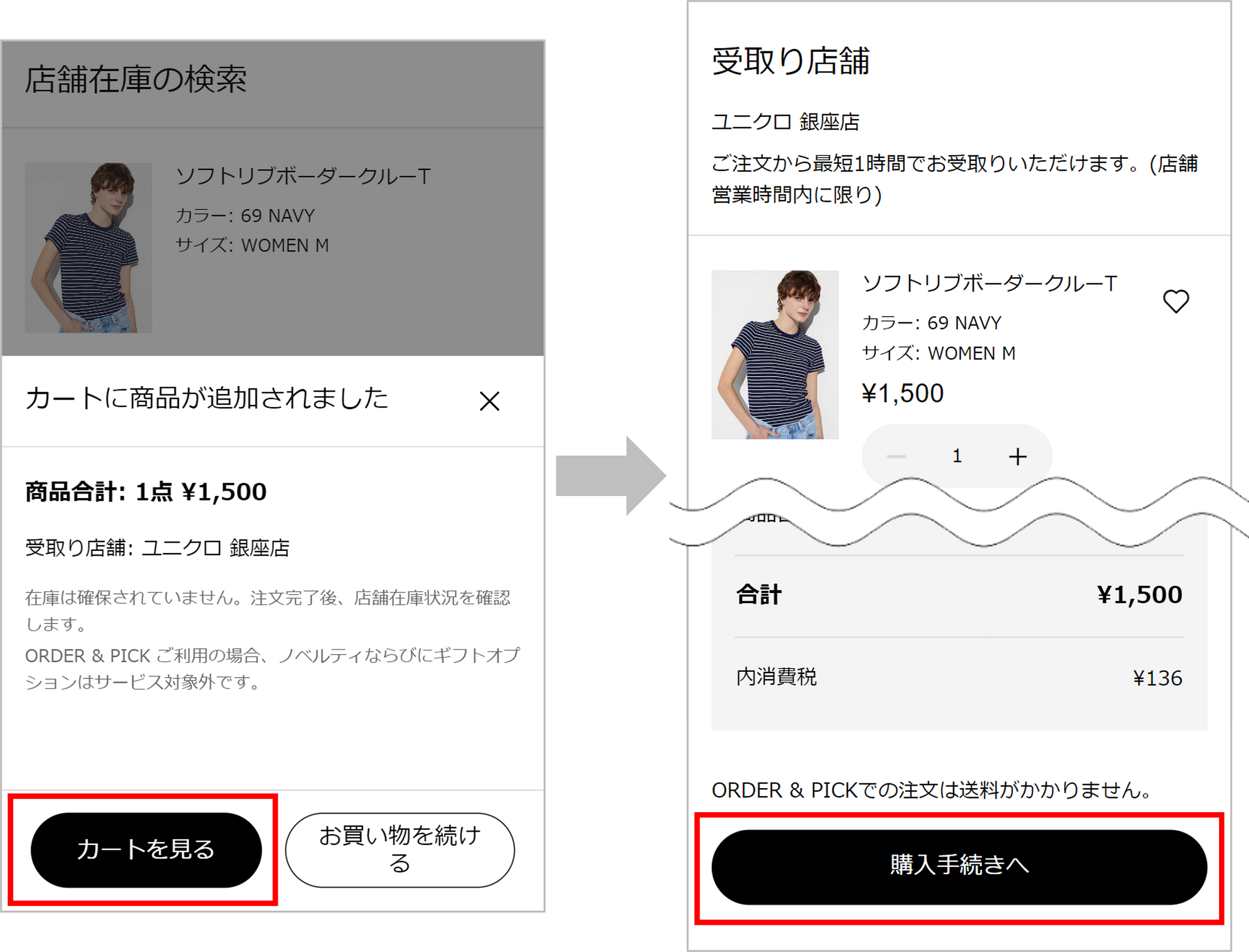Click 受取り店舗: ユニクロ 銀座店 in popup
Image resolution: width=1249 pixels, height=952 pixels.
[157, 548]
